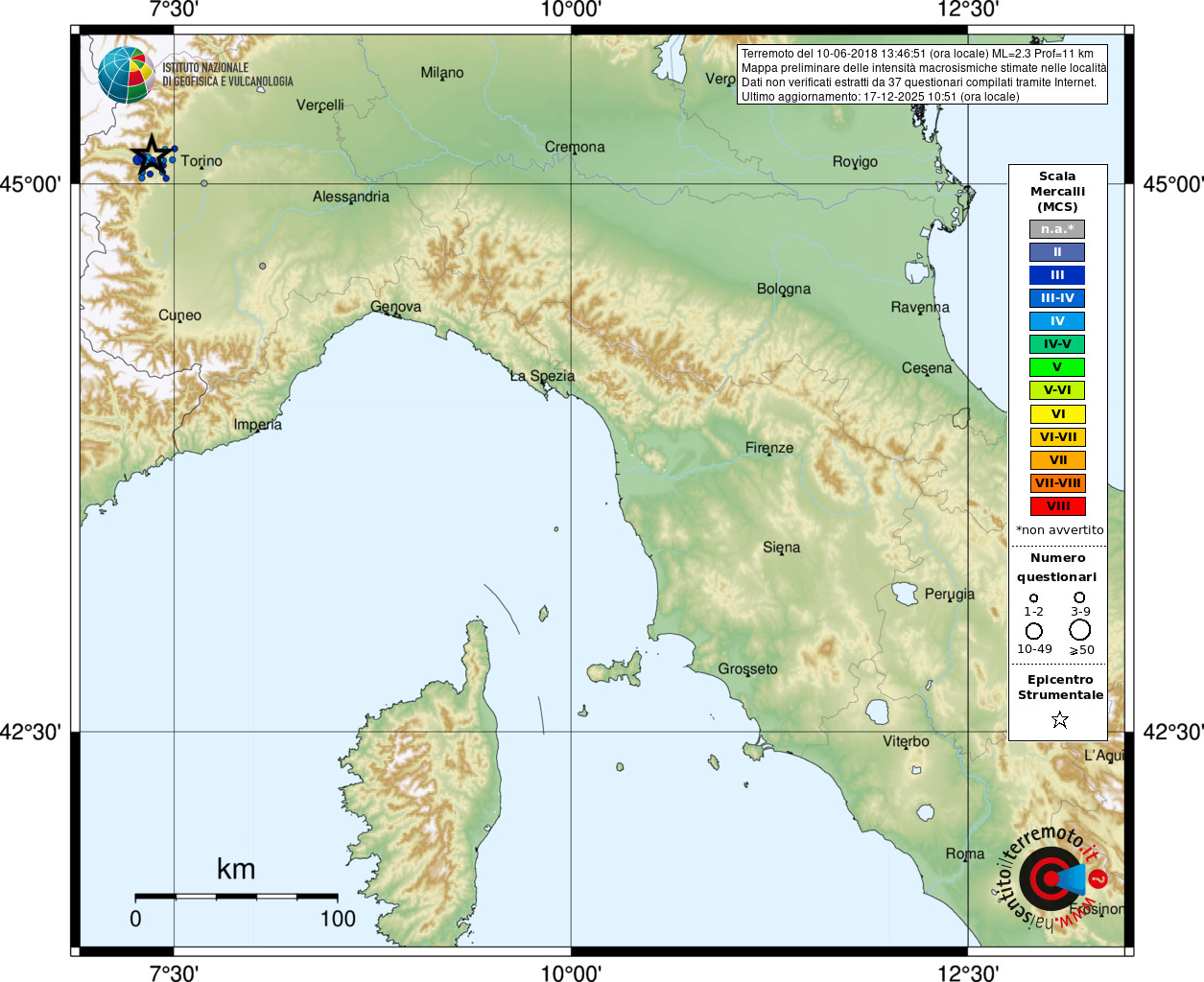Click the Cremona city label
The image size is (1204, 982).
(x=575, y=147)
